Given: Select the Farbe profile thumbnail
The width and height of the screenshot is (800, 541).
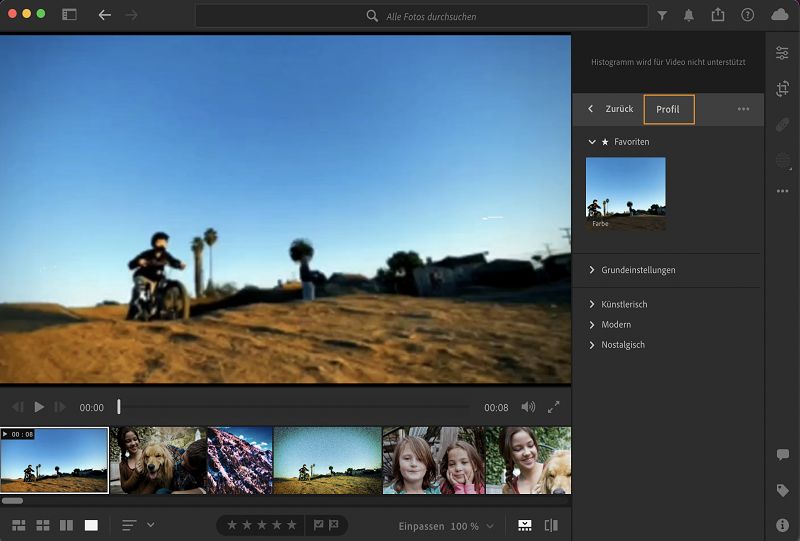Looking at the screenshot, I should point(626,193).
